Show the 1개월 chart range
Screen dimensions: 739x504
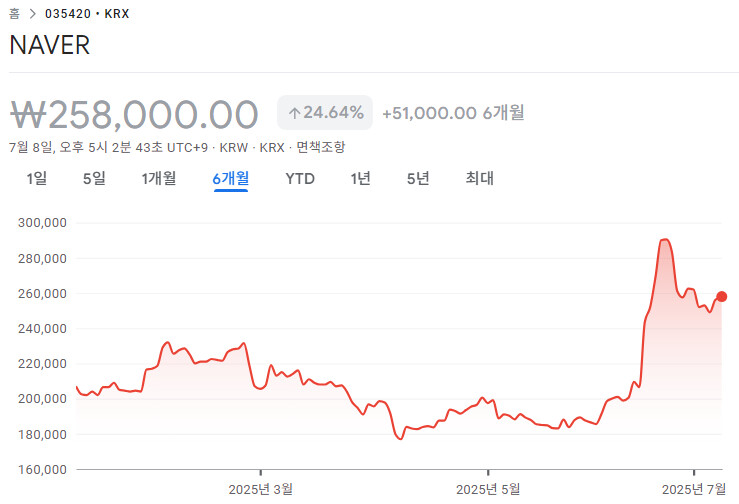pyautogui.click(x=159, y=179)
